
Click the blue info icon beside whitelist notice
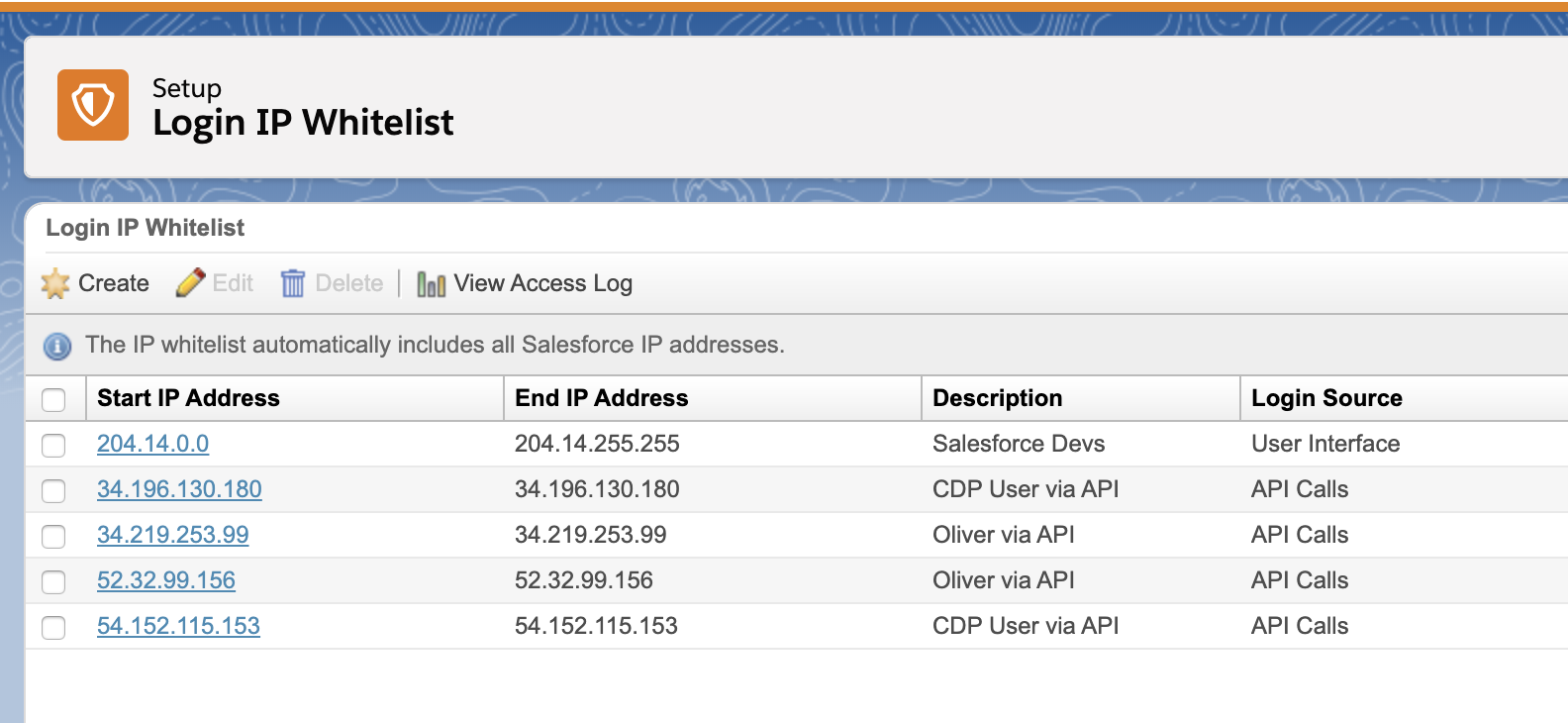coord(57,347)
